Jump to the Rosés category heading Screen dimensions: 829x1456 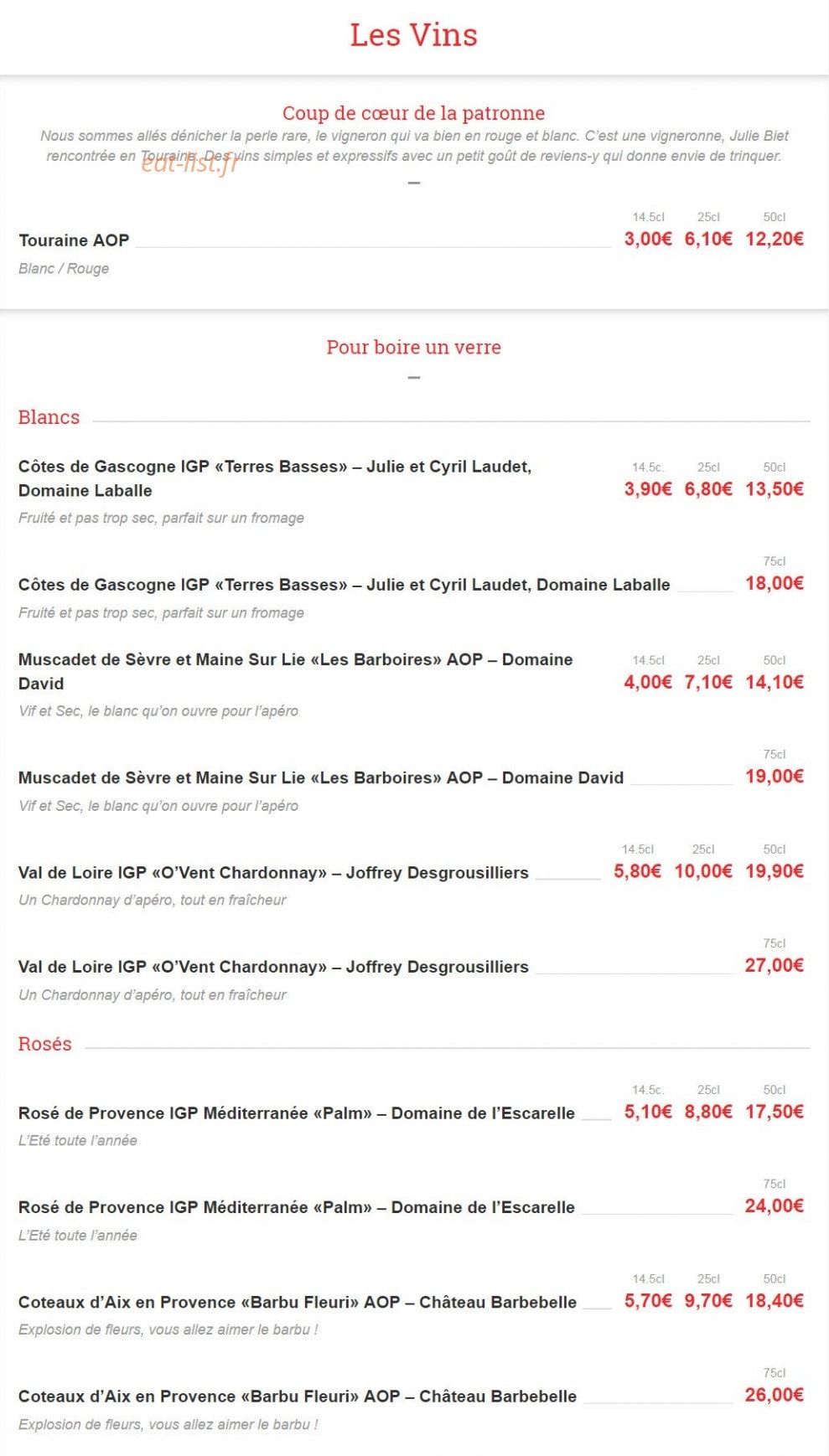[45, 1044]
